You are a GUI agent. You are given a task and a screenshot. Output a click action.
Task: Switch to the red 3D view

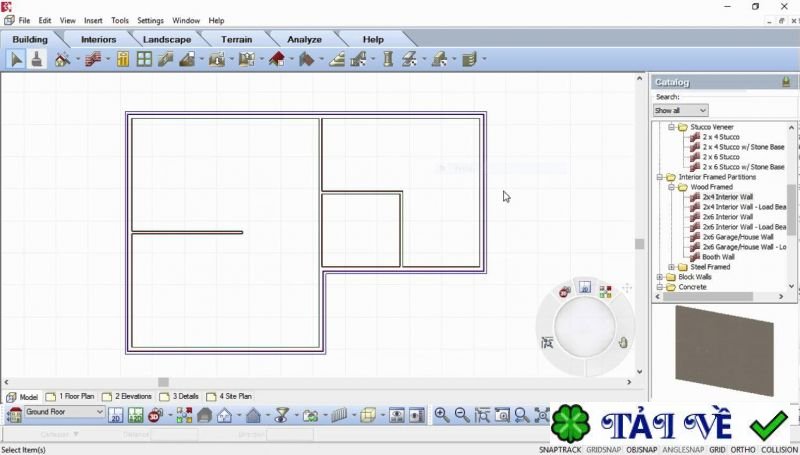[155, 415]
